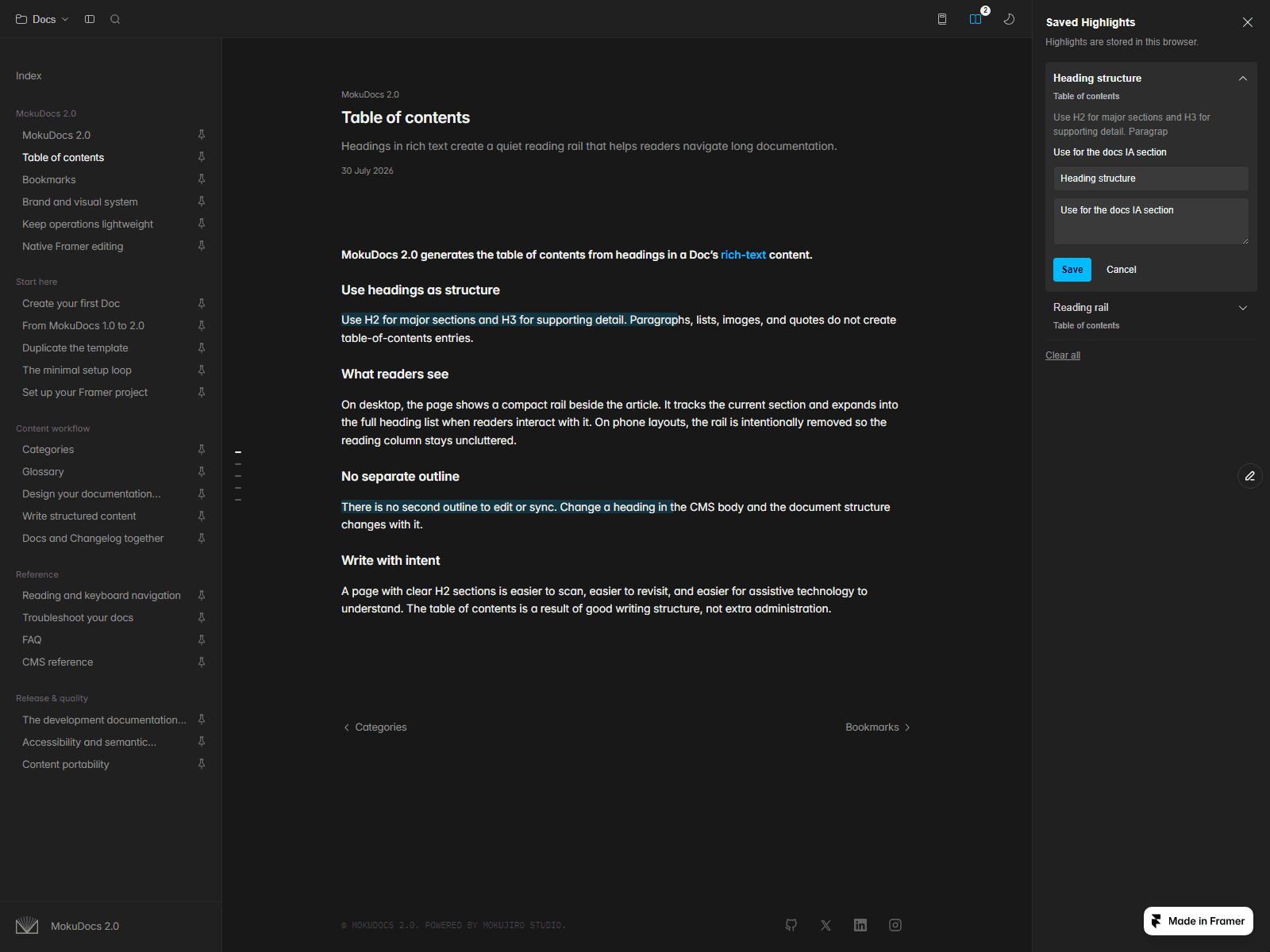Image resolution: width=1270 pixels, height=952 pixels.
Task: Open the GitHub footer icon
Action: [791, 925]
